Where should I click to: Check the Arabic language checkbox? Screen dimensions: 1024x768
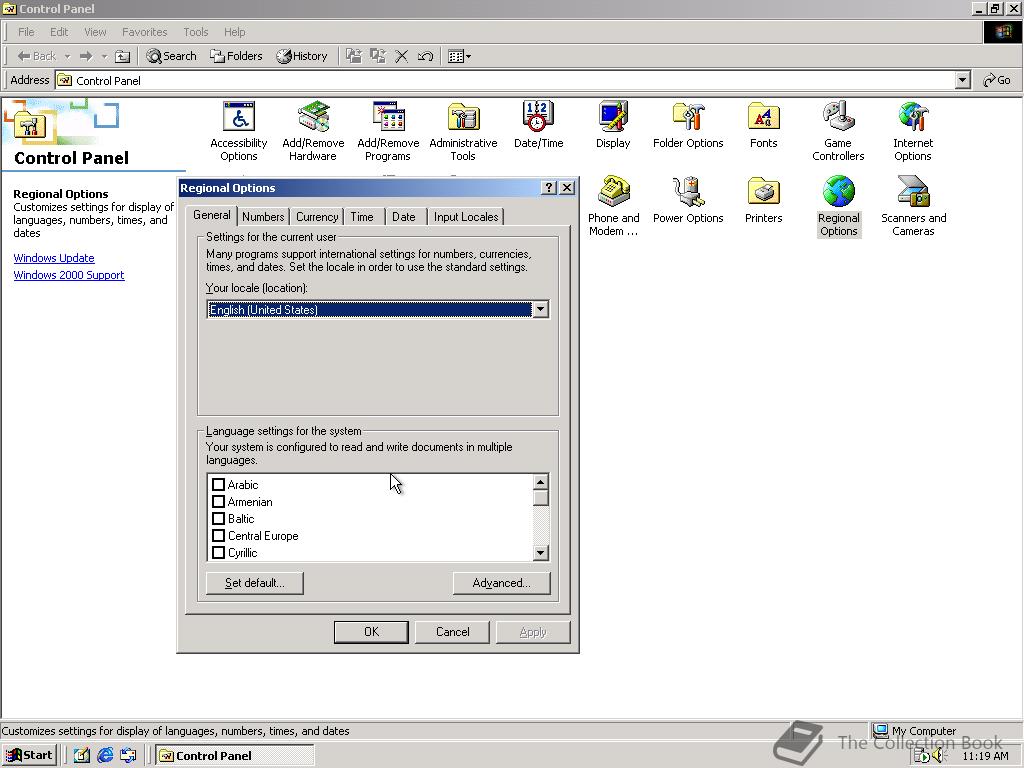point(219,485)
